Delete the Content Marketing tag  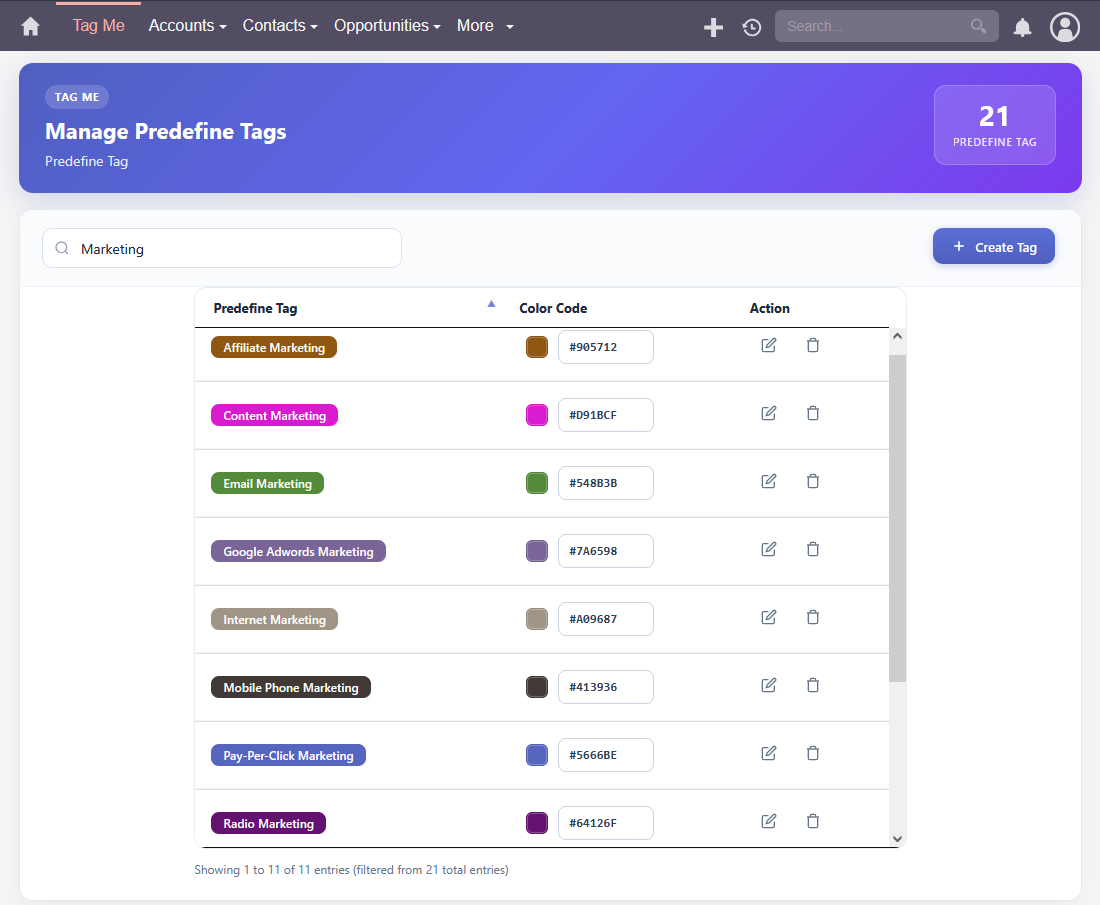click(812, 413)
